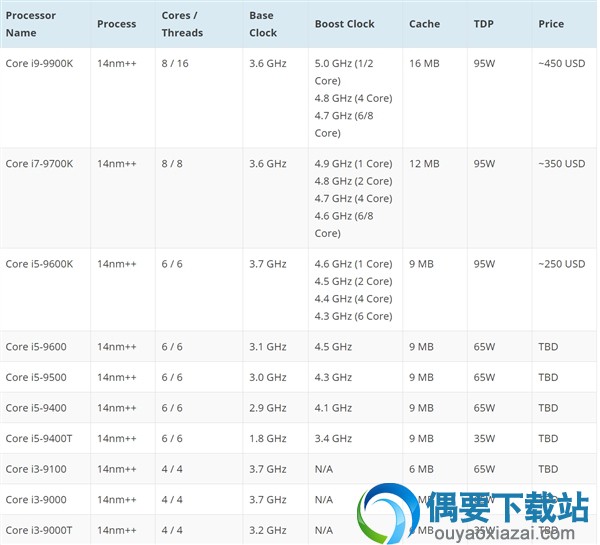Click the 3.0 GHz base clock value

[x=268, y=377]
